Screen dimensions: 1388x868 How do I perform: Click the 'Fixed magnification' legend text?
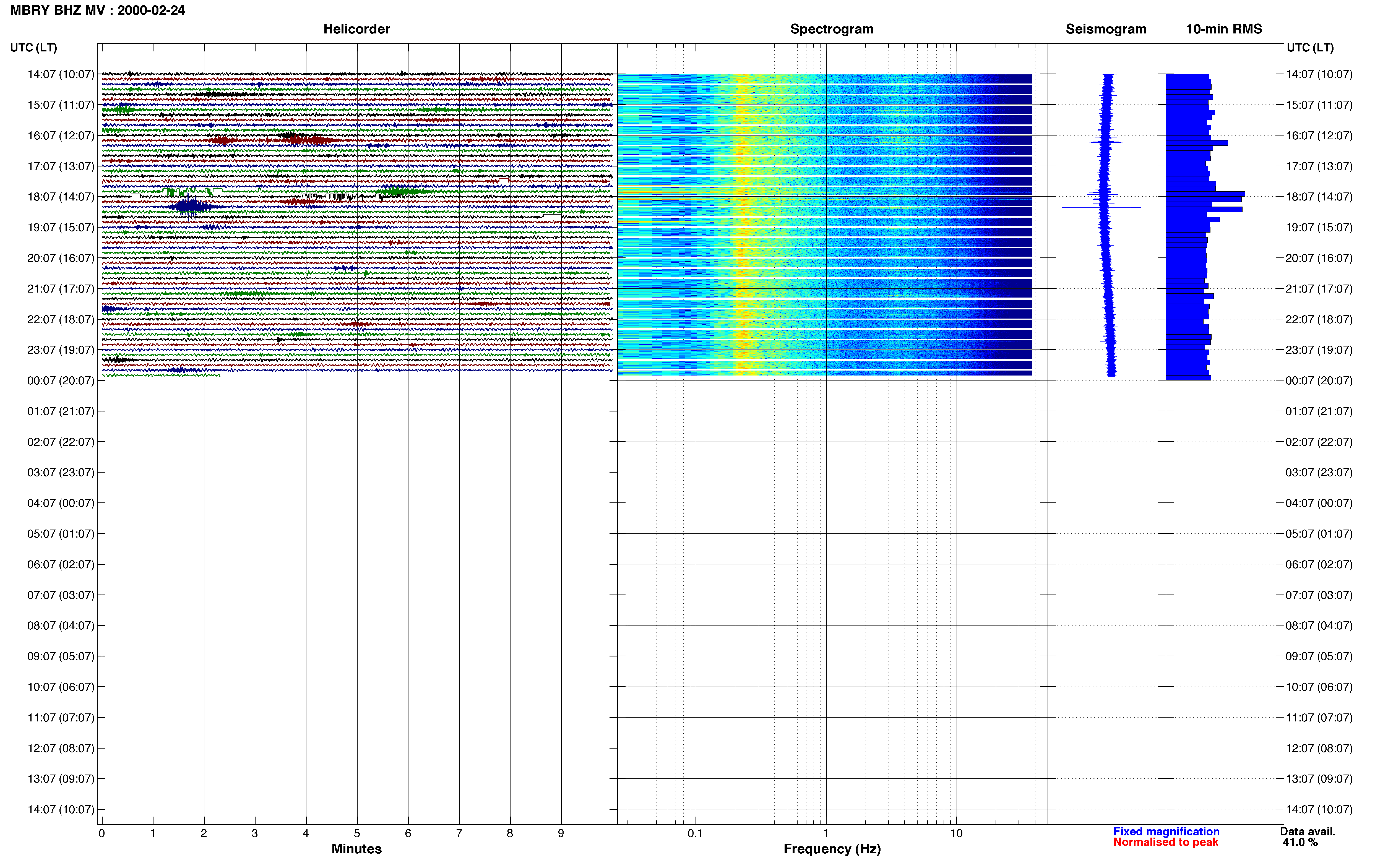click(x=1166, y=831)
